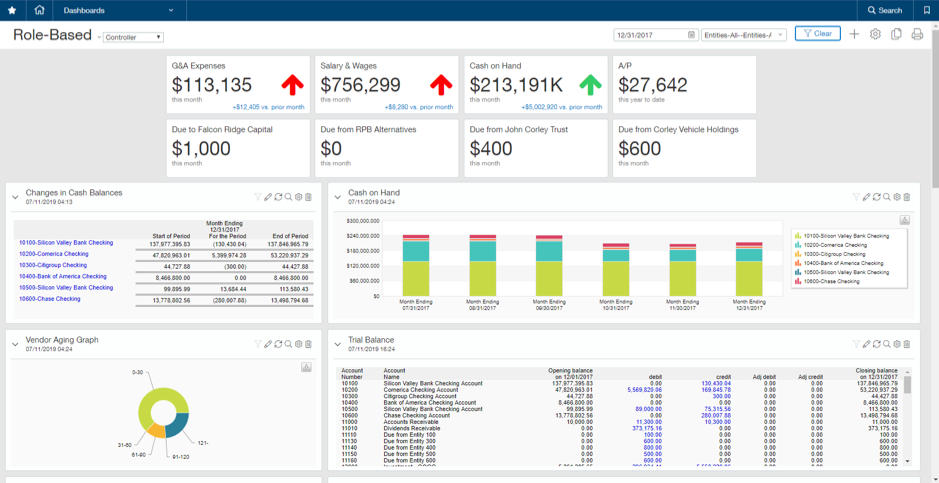The image size is (939, 483).
Task: Open the Controller role dropdown
Action: tap(133, 37)
